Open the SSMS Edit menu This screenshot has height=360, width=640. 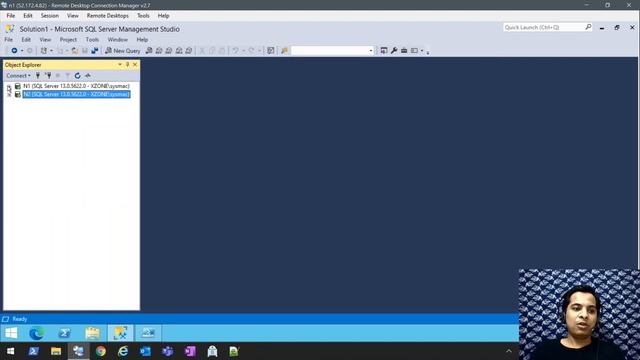[x=26, y=40]
